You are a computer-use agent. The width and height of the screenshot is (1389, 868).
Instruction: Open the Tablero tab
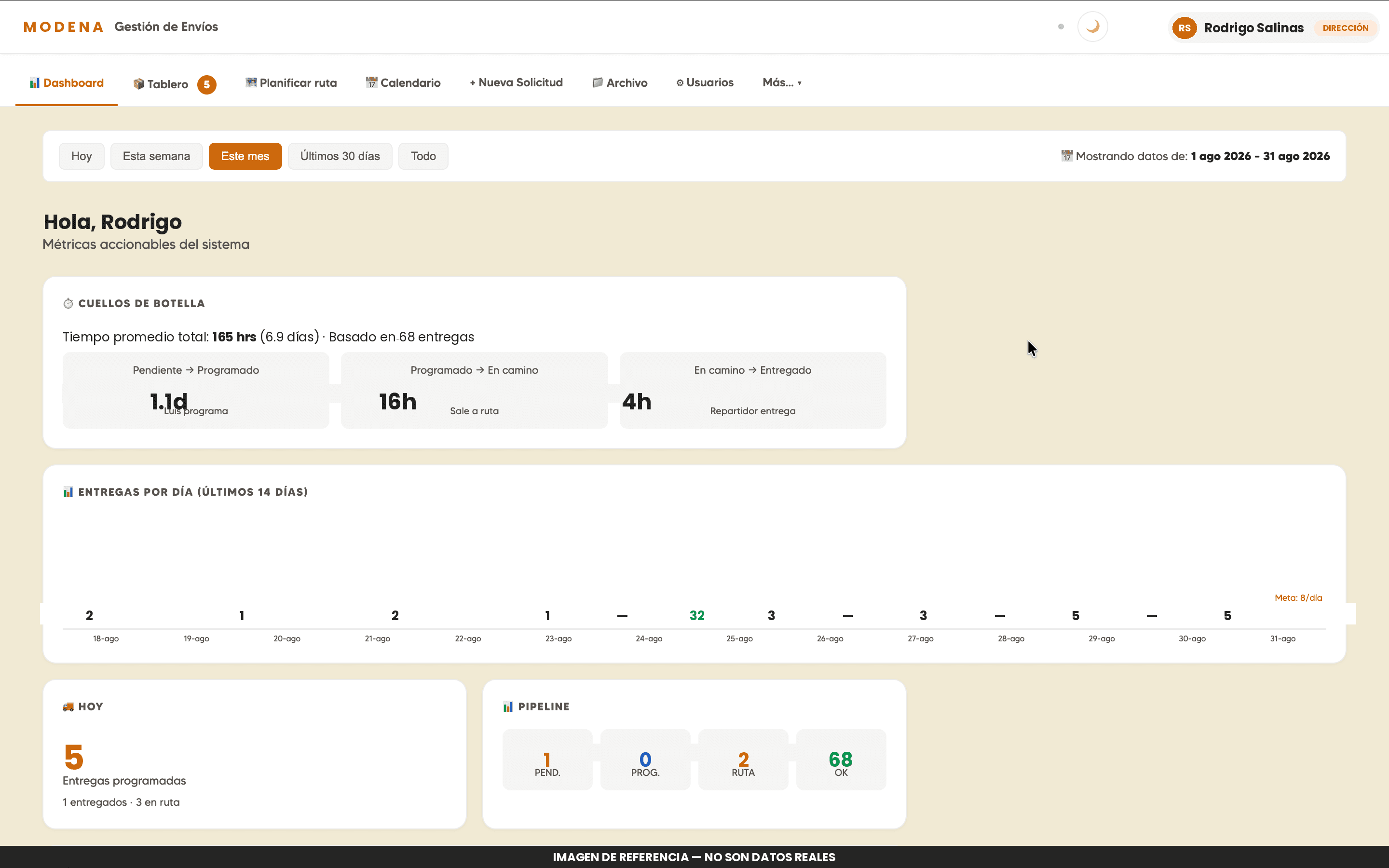(175, 84)
